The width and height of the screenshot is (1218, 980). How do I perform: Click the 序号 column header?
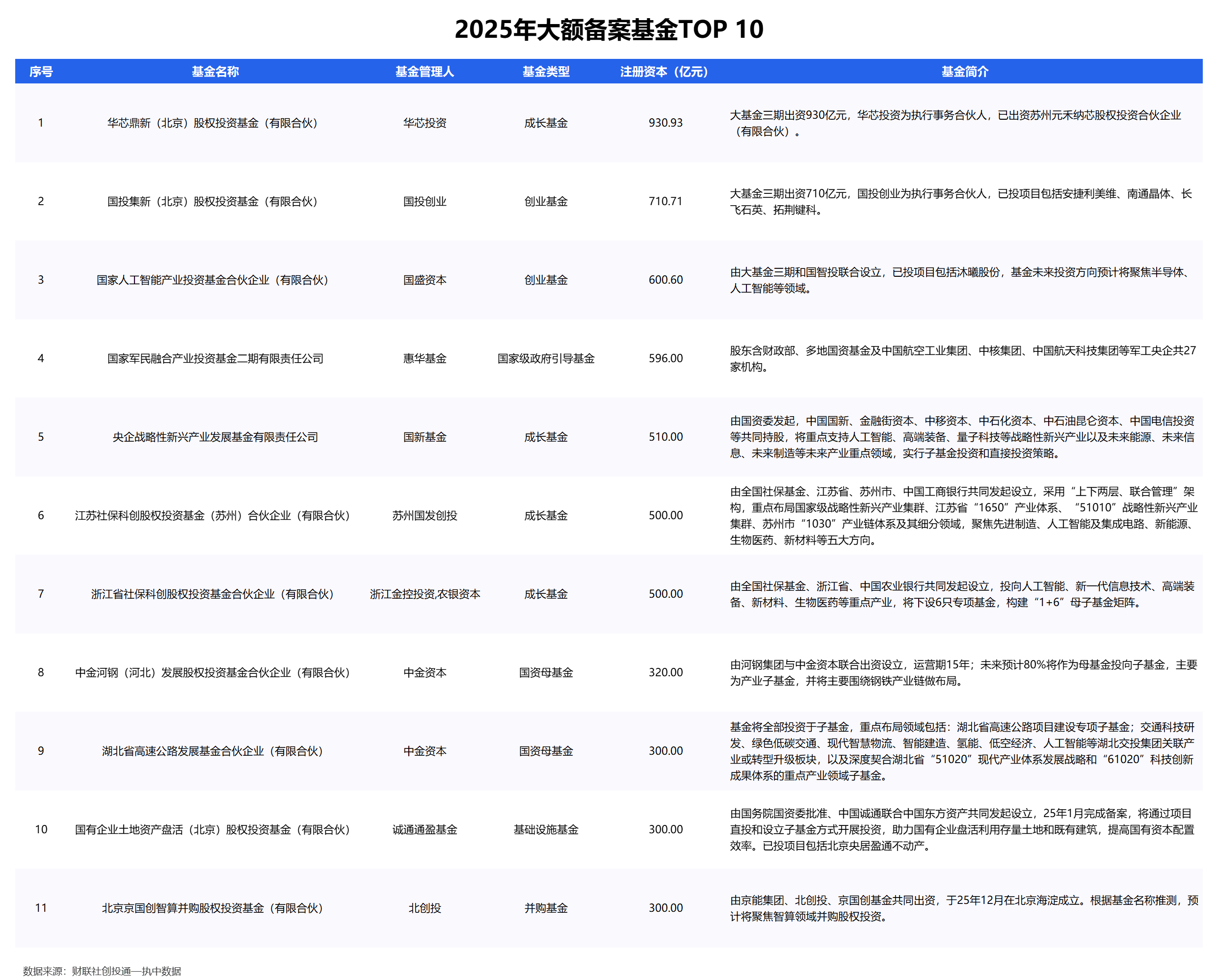41,72
